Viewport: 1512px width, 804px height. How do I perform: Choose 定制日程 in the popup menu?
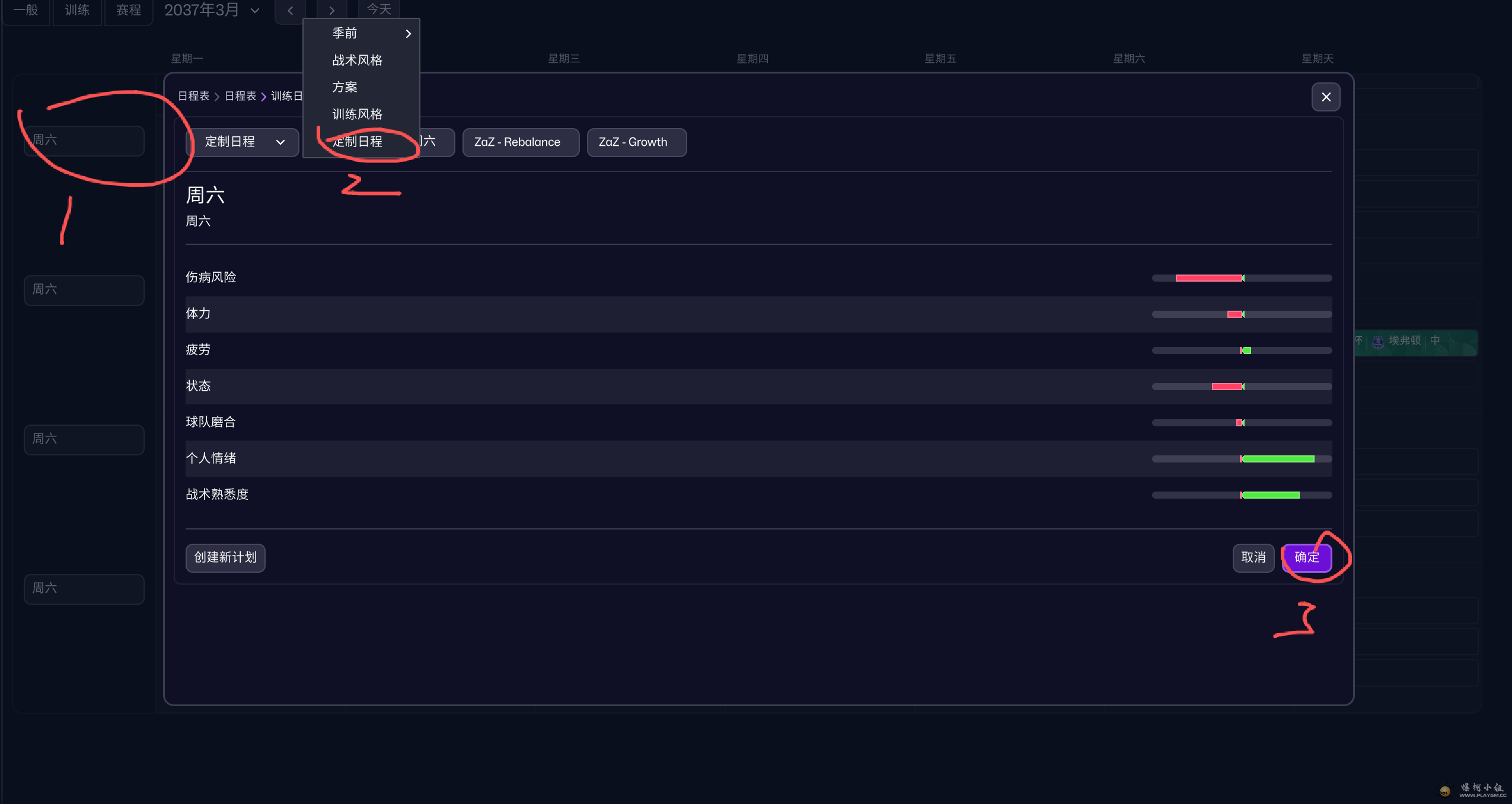357,142
